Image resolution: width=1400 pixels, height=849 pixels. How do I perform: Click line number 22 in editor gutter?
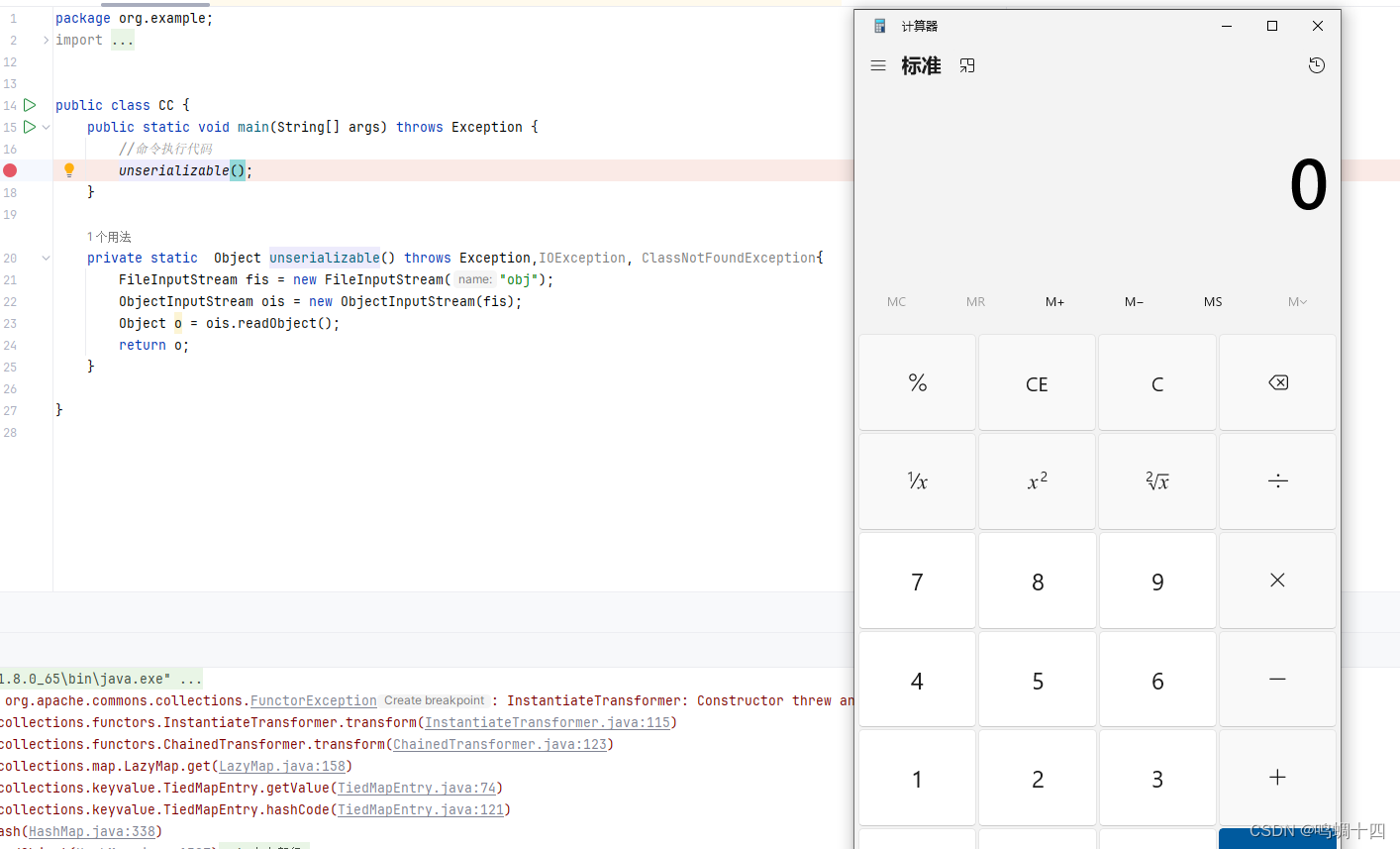pos(10,301)
